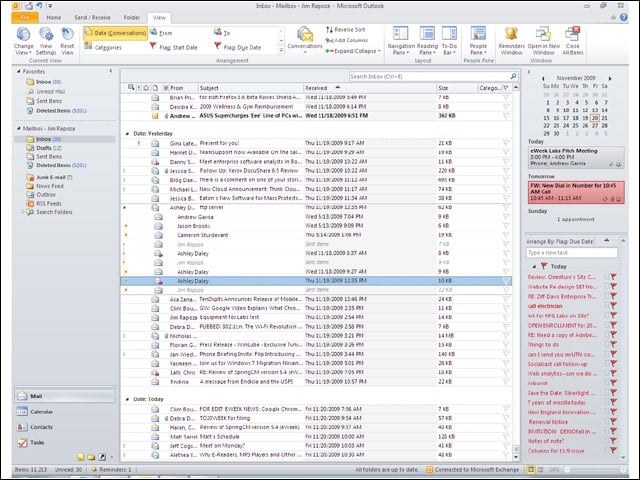Toggle flag on call electrician task
This screenshot has width=640, height=480.
point(613,306)
